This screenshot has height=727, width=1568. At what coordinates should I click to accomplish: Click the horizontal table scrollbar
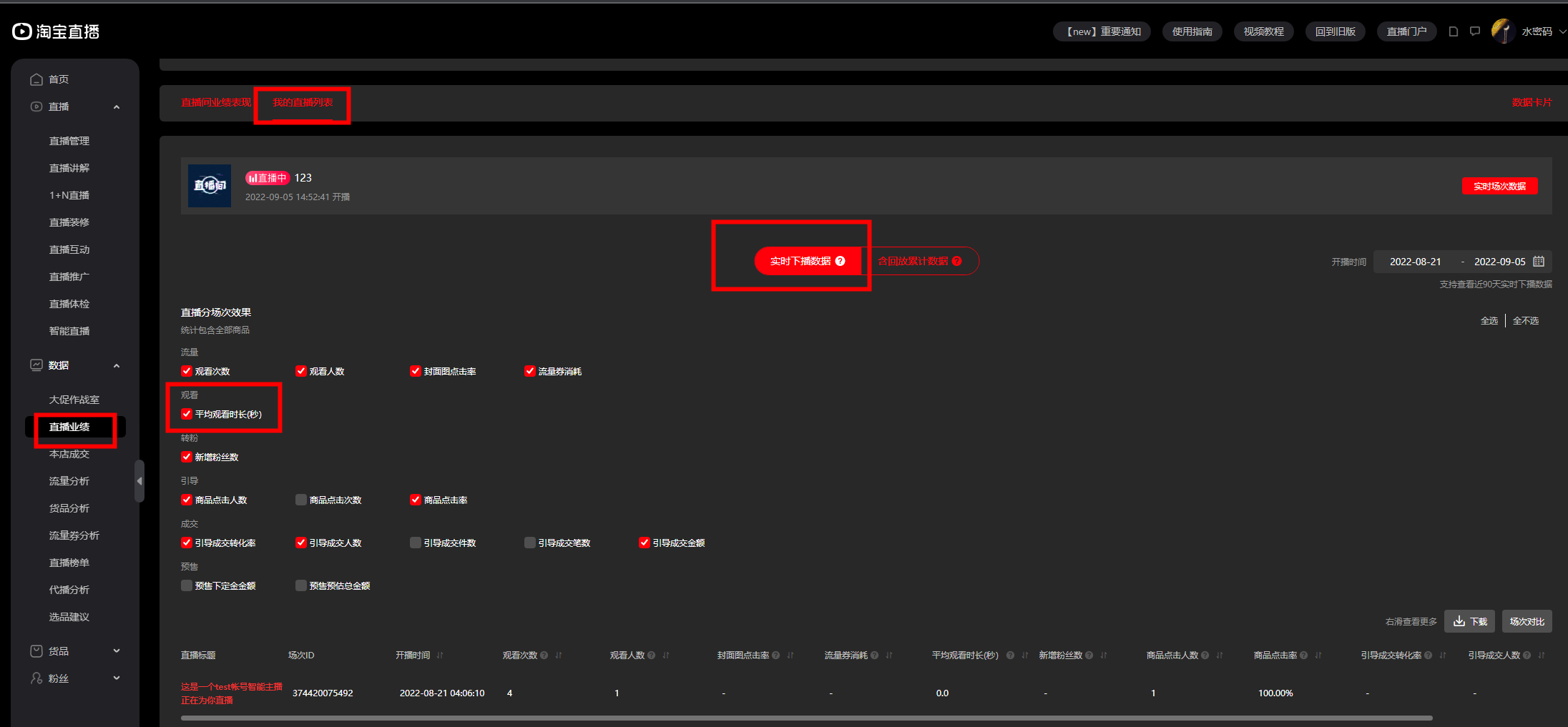(807, 718)
